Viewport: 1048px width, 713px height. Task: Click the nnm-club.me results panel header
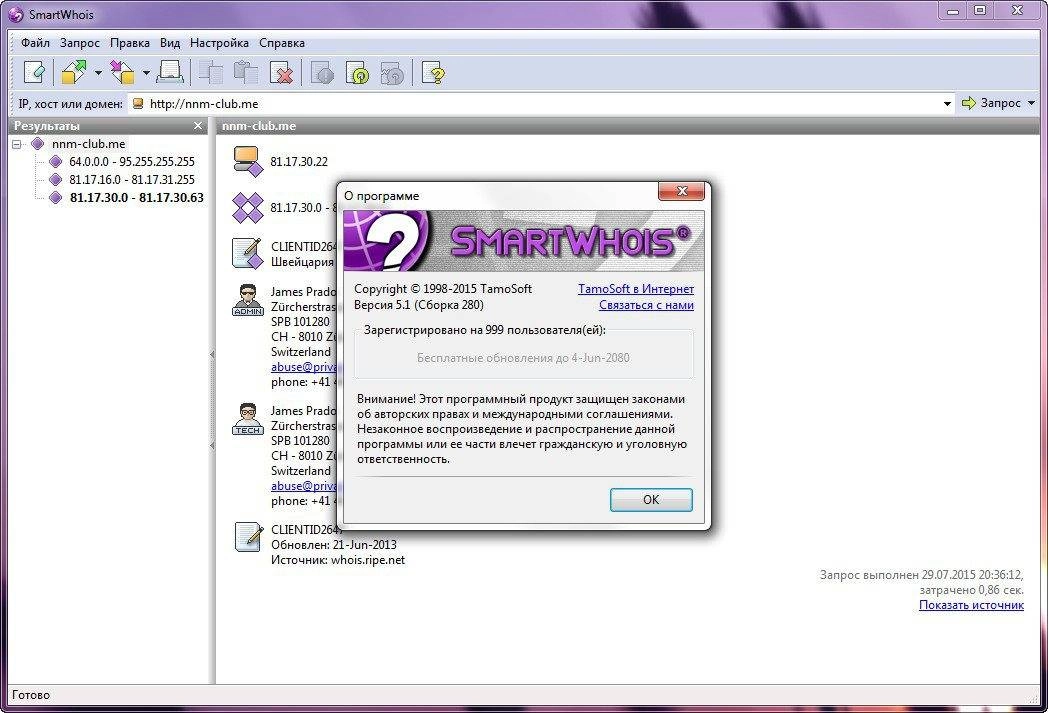[x=627, y=126]
